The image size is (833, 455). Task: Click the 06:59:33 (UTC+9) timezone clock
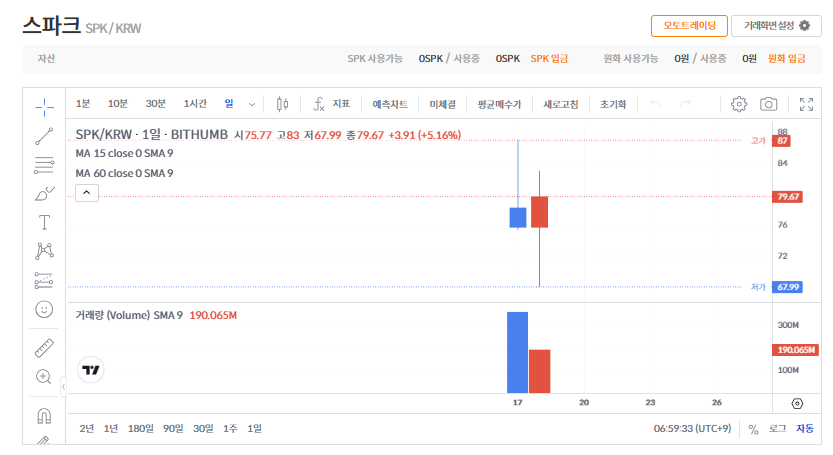tap(692, 428)
